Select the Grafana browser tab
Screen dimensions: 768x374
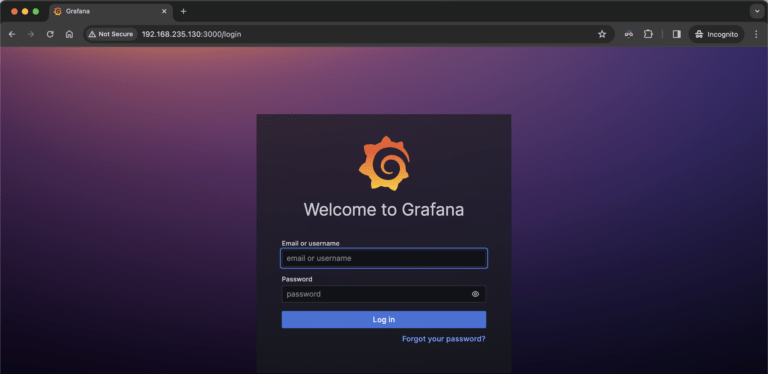click(x=111, y=11)
